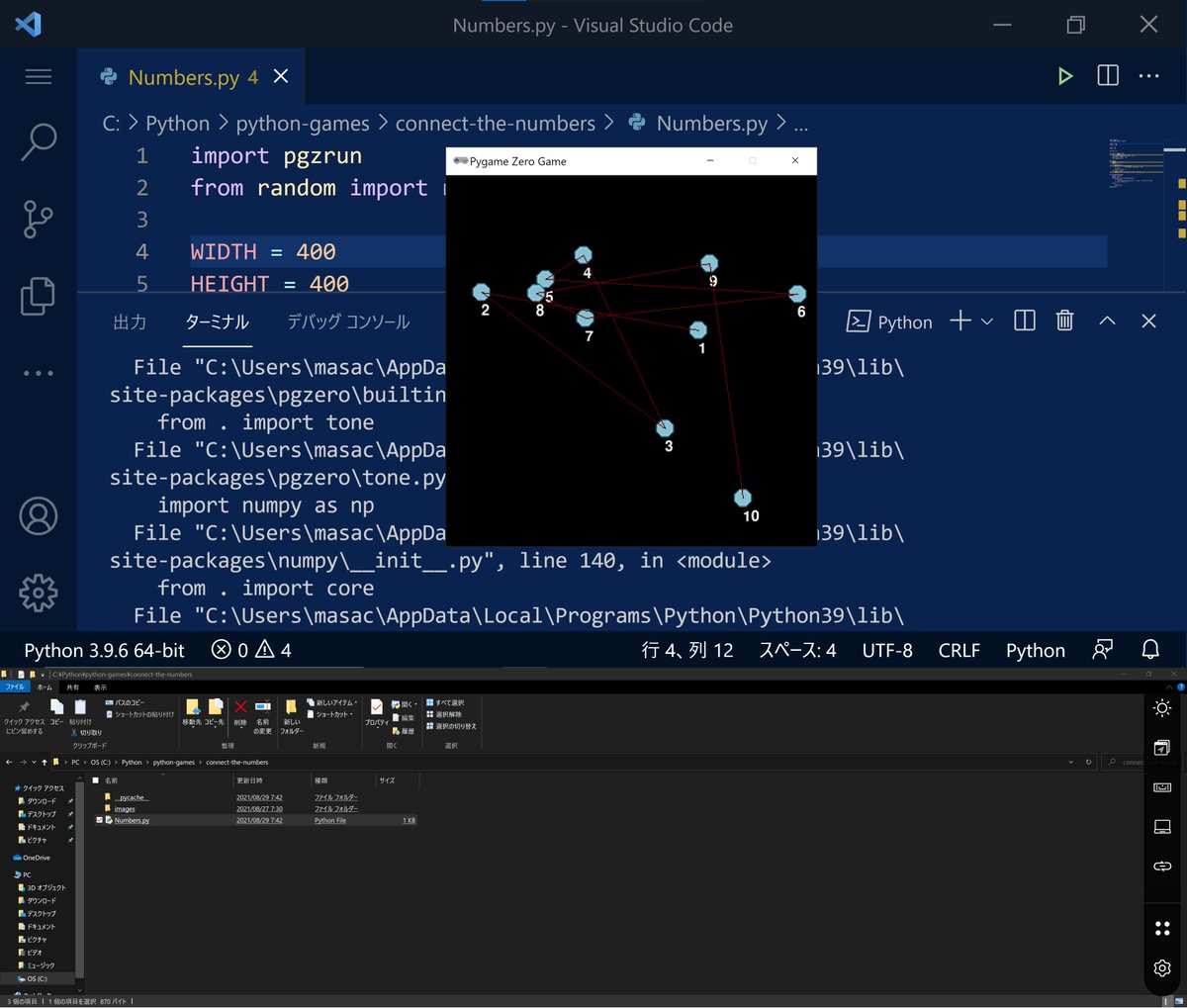Go back in File Explorer

tap(9, 762)
